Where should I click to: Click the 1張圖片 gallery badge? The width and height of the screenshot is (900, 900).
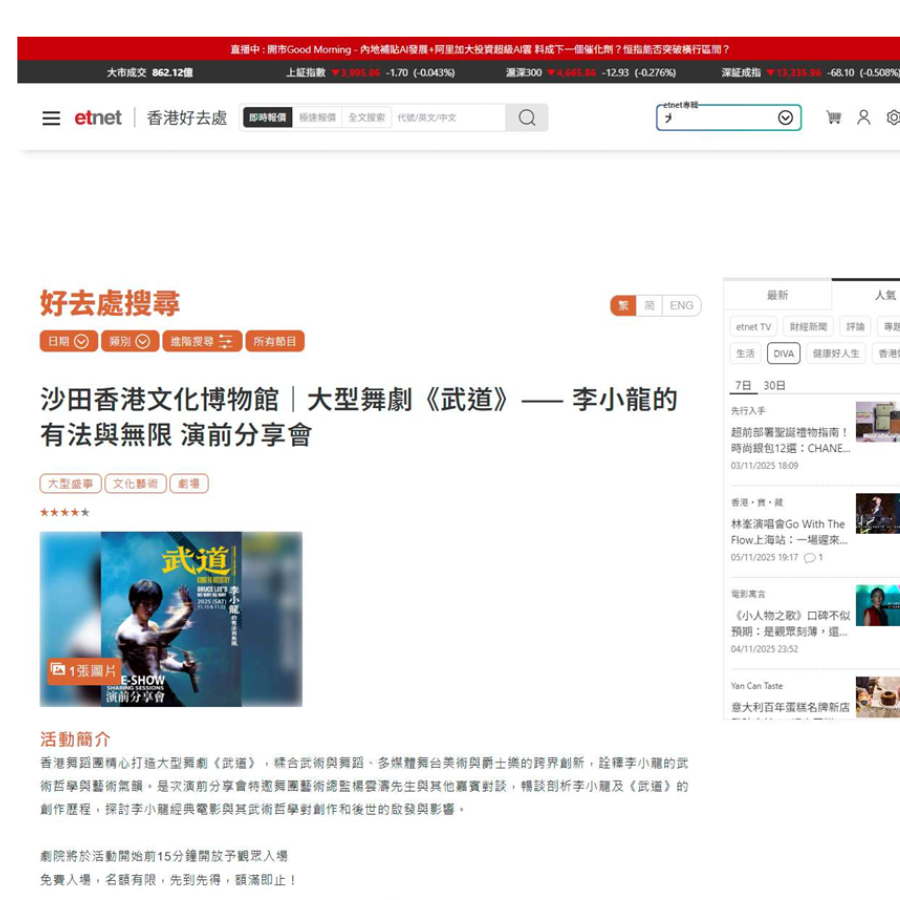point(84,670)
